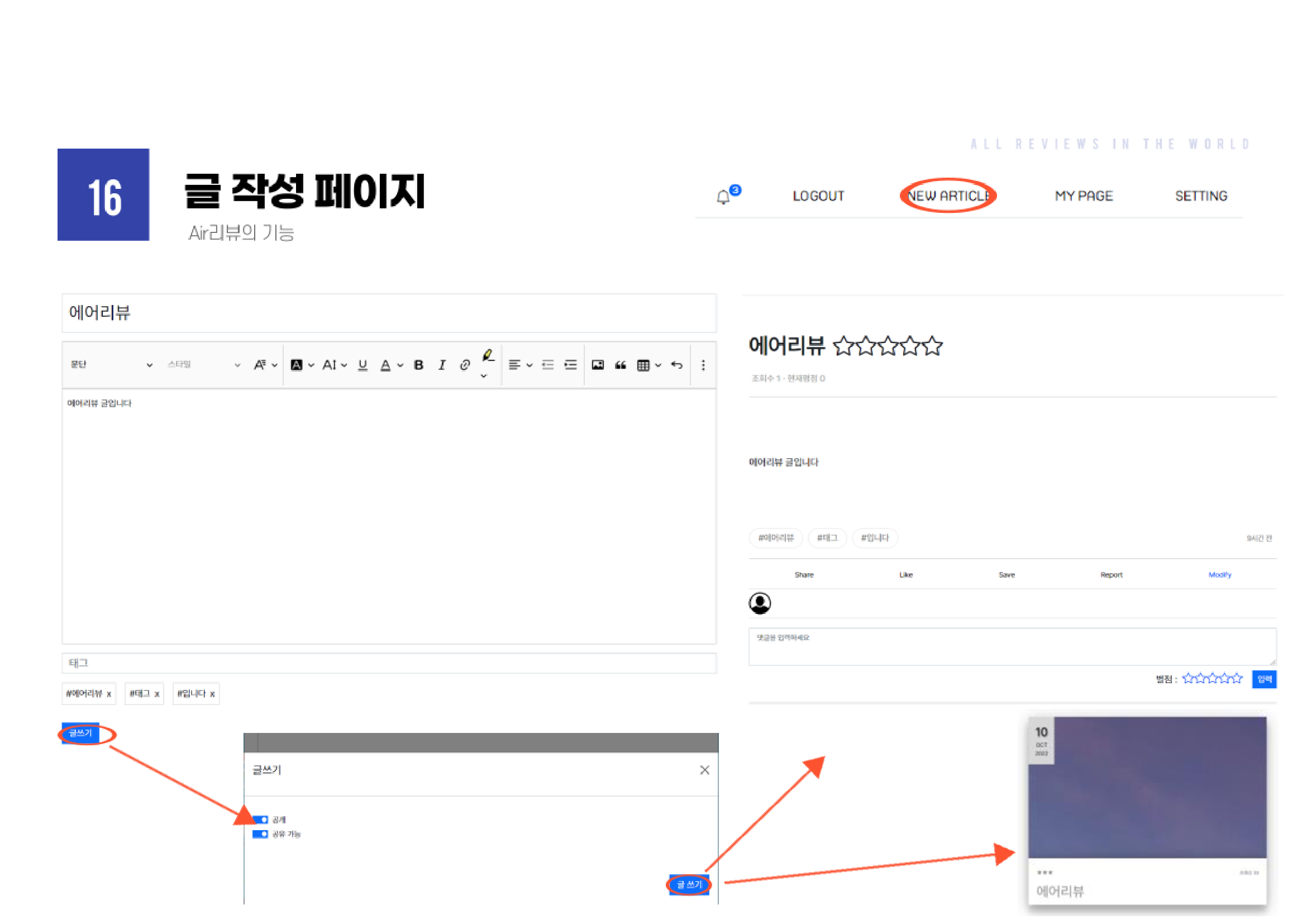Toggle underline formatting in the editor toolbar
1307x924 pixels.
pyautogui.click(x=362, y=365)
